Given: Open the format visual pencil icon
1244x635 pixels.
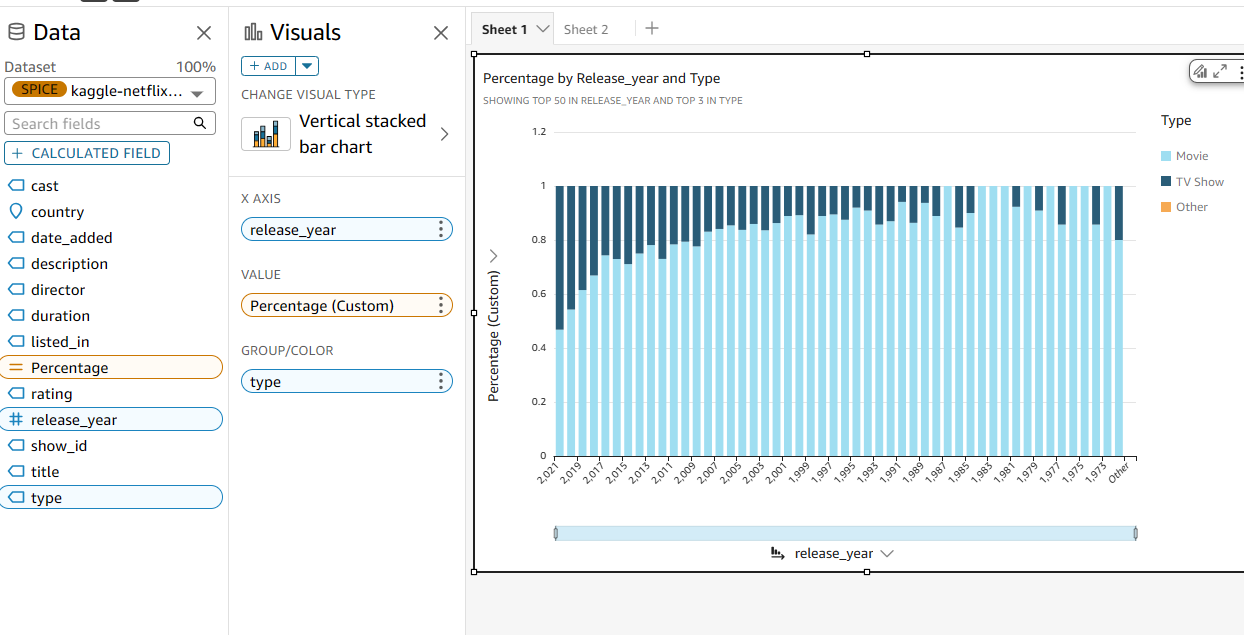Looking at the screenshot, I should 1200,72.
